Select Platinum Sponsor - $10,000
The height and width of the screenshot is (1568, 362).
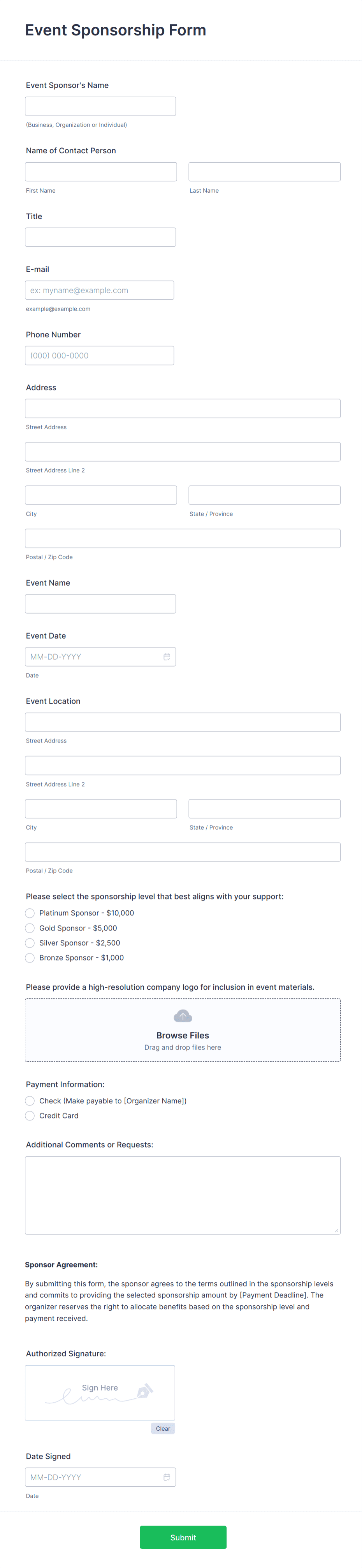point(30,913)
